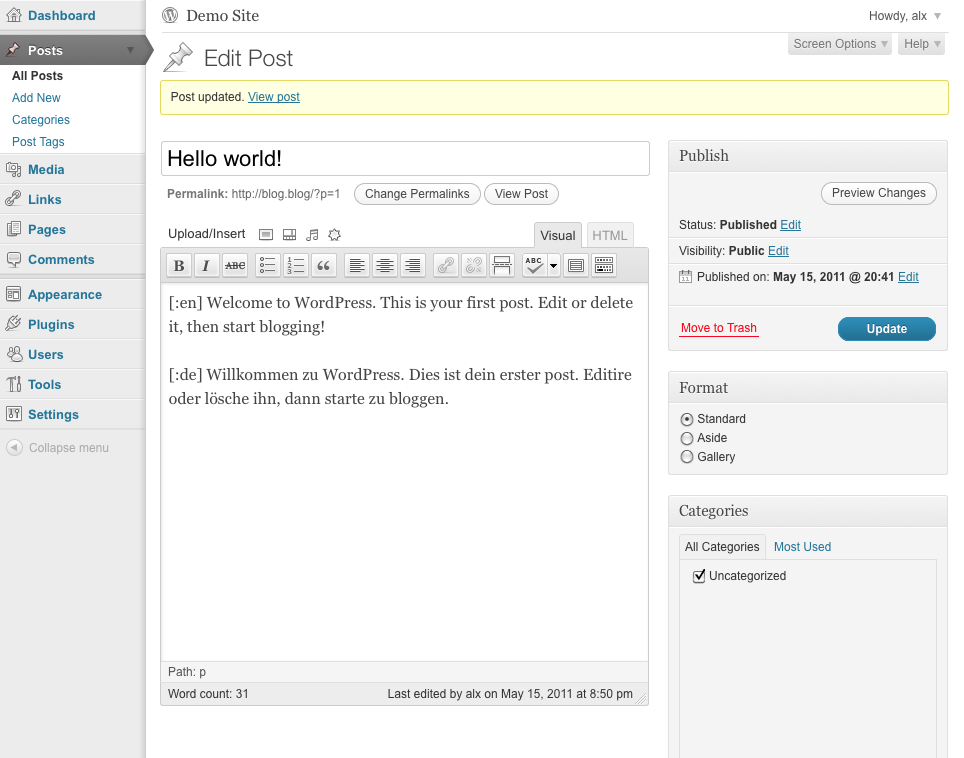The width and height of the screenshot is (964, 758).
Task: Select the Aside post format
Action: (x=687, y=438)
